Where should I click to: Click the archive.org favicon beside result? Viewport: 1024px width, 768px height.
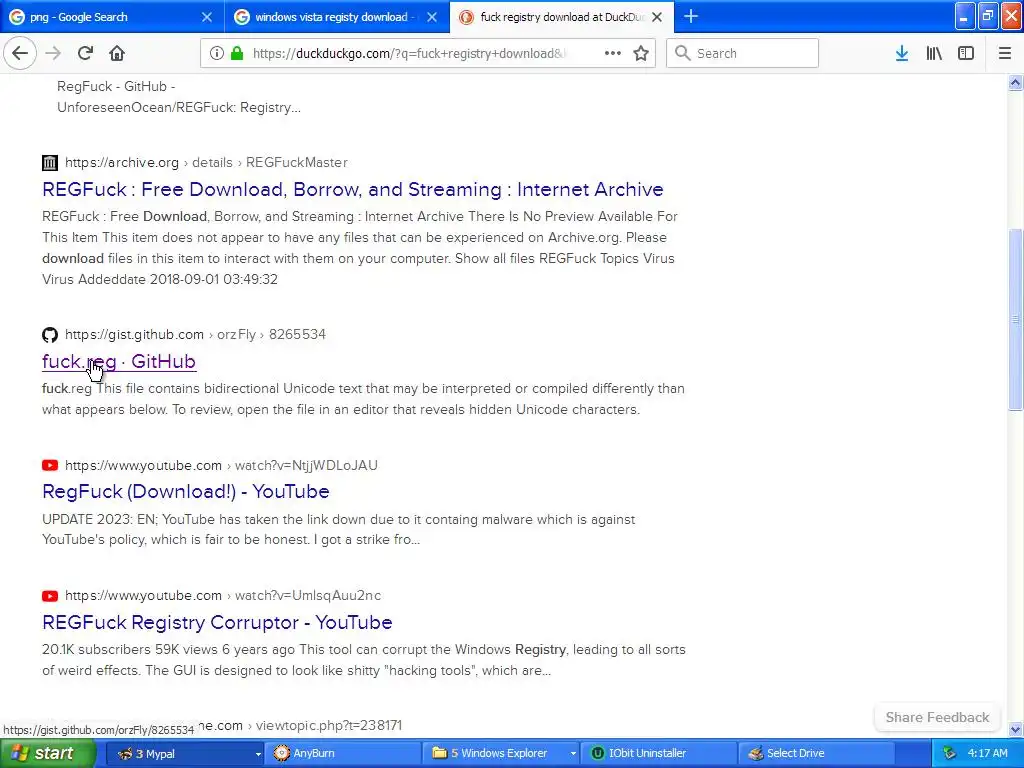pyautogui.click(x=50, y=163)
